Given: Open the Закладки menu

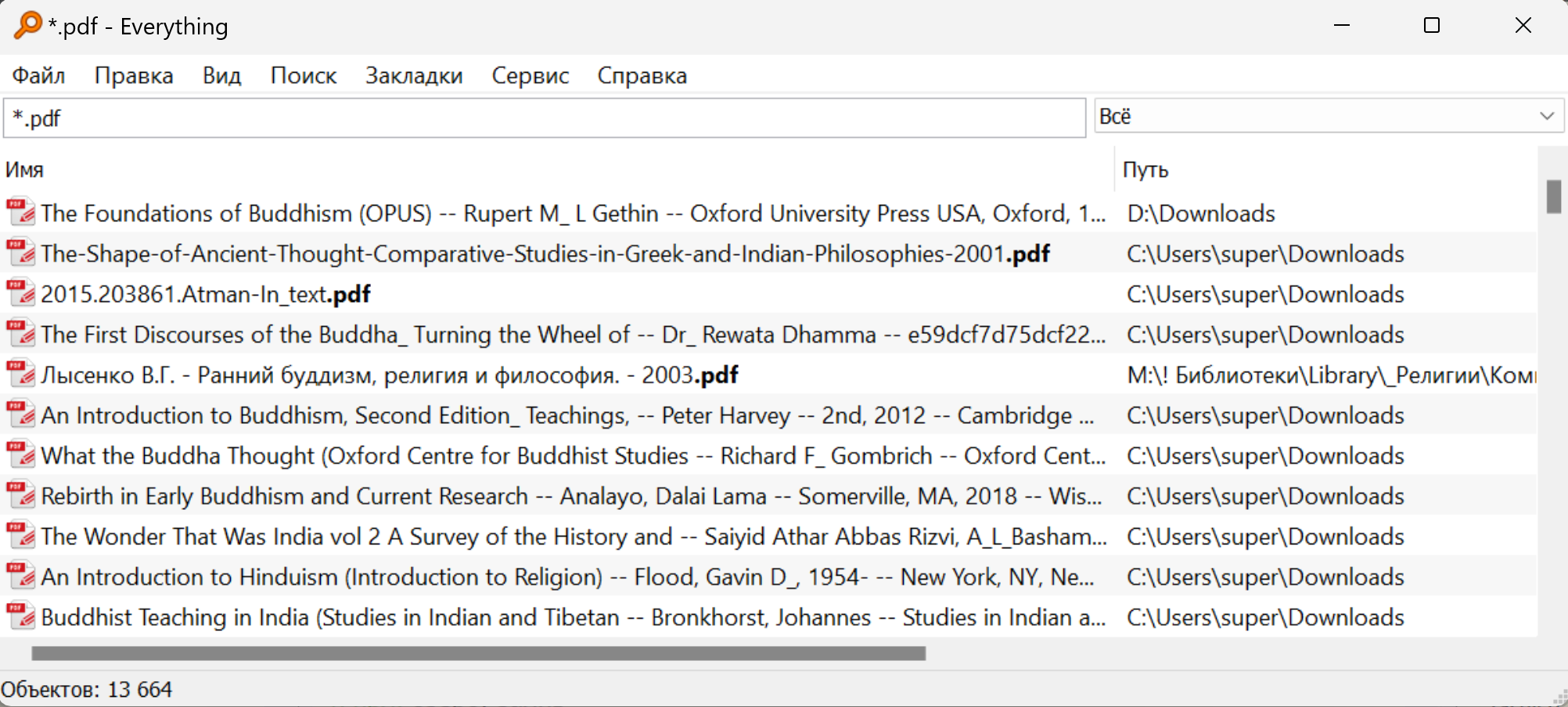Looking at the screenshot, I should pyautogui.click(x=414, y=76).
